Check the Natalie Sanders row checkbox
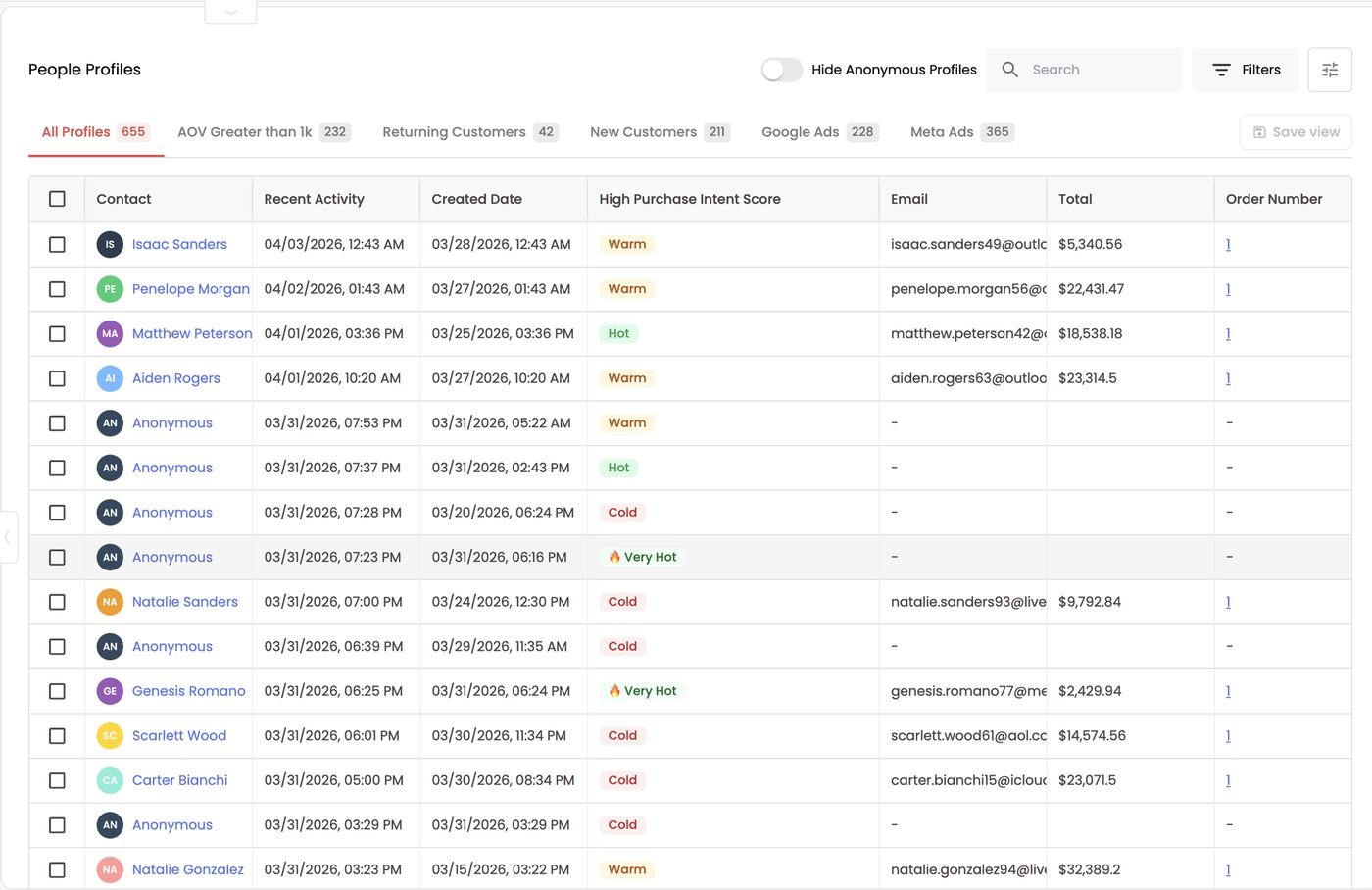Viewport: 1372px width, 890px height. tap(57, 602)
